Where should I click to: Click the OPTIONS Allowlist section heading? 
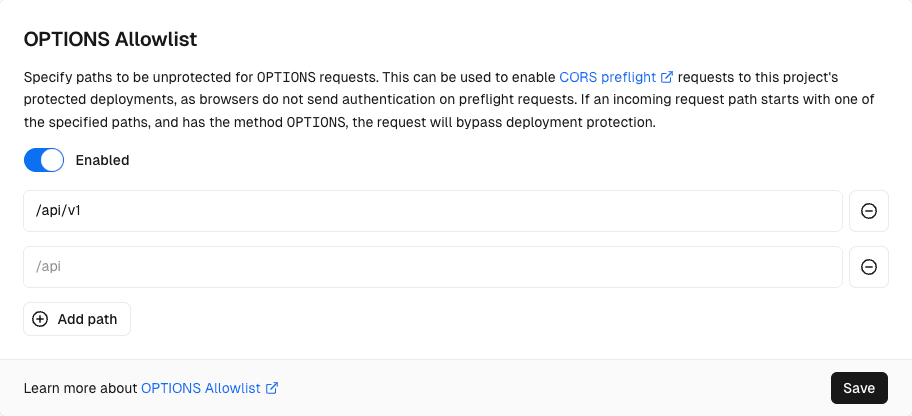(x=110, y=40)
